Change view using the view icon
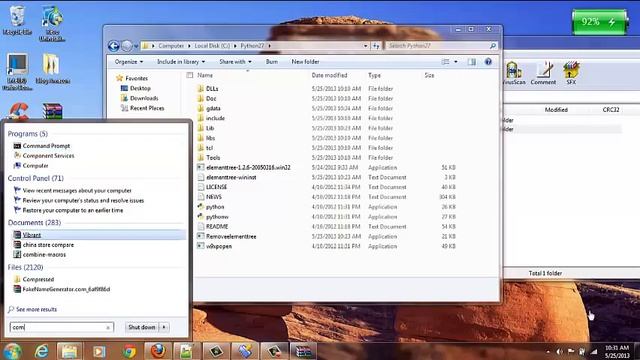Viewport: 640px width, 360px height. click(x=445, y=62)
